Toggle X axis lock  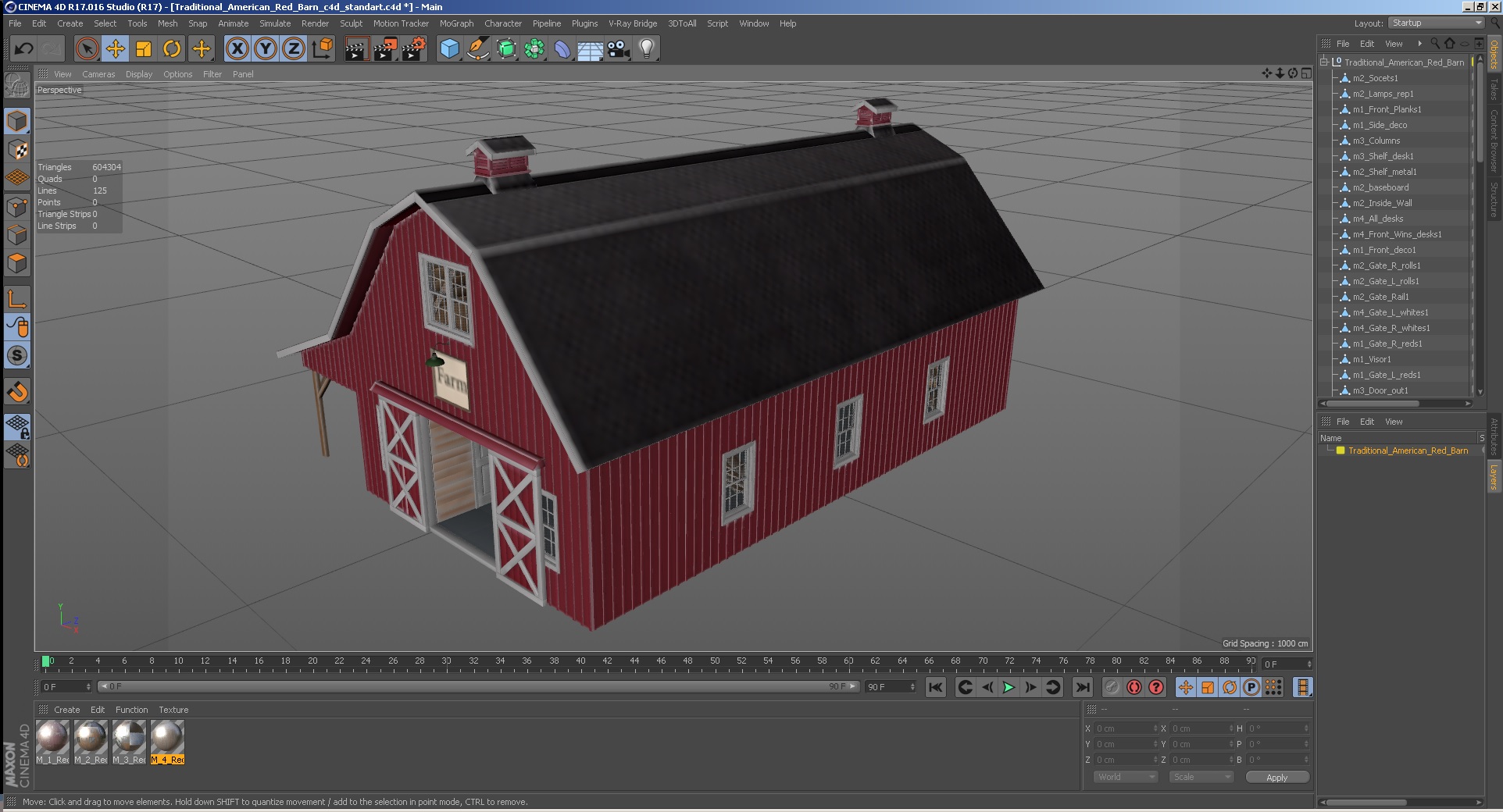pyautogui.click(x=237, y=48)
